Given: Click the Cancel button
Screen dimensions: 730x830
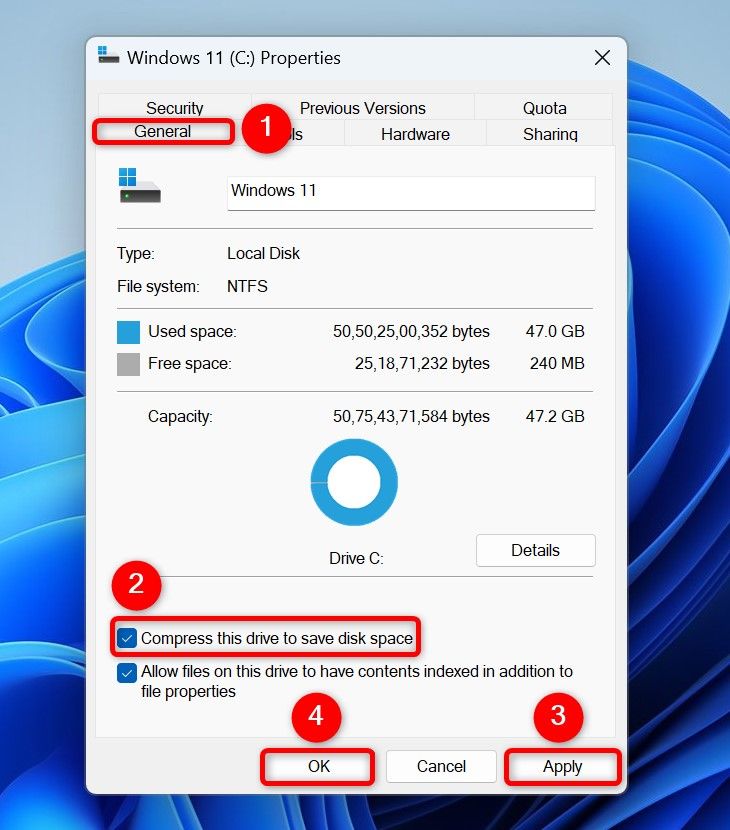Looking at the screenshot, I should point(441,766).
